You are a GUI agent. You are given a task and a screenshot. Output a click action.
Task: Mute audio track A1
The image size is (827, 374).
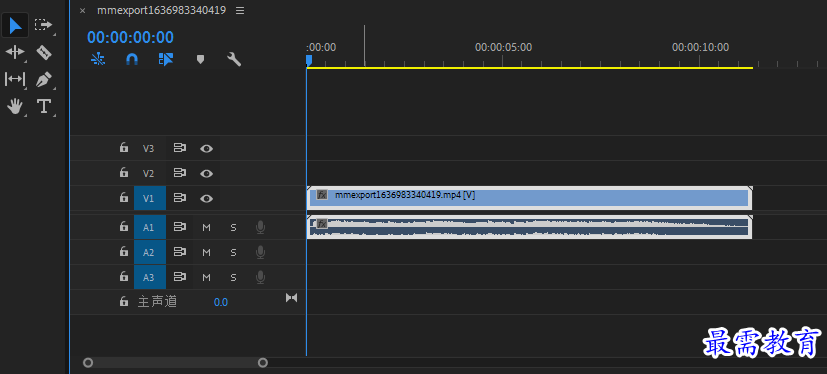click(206, 227)
